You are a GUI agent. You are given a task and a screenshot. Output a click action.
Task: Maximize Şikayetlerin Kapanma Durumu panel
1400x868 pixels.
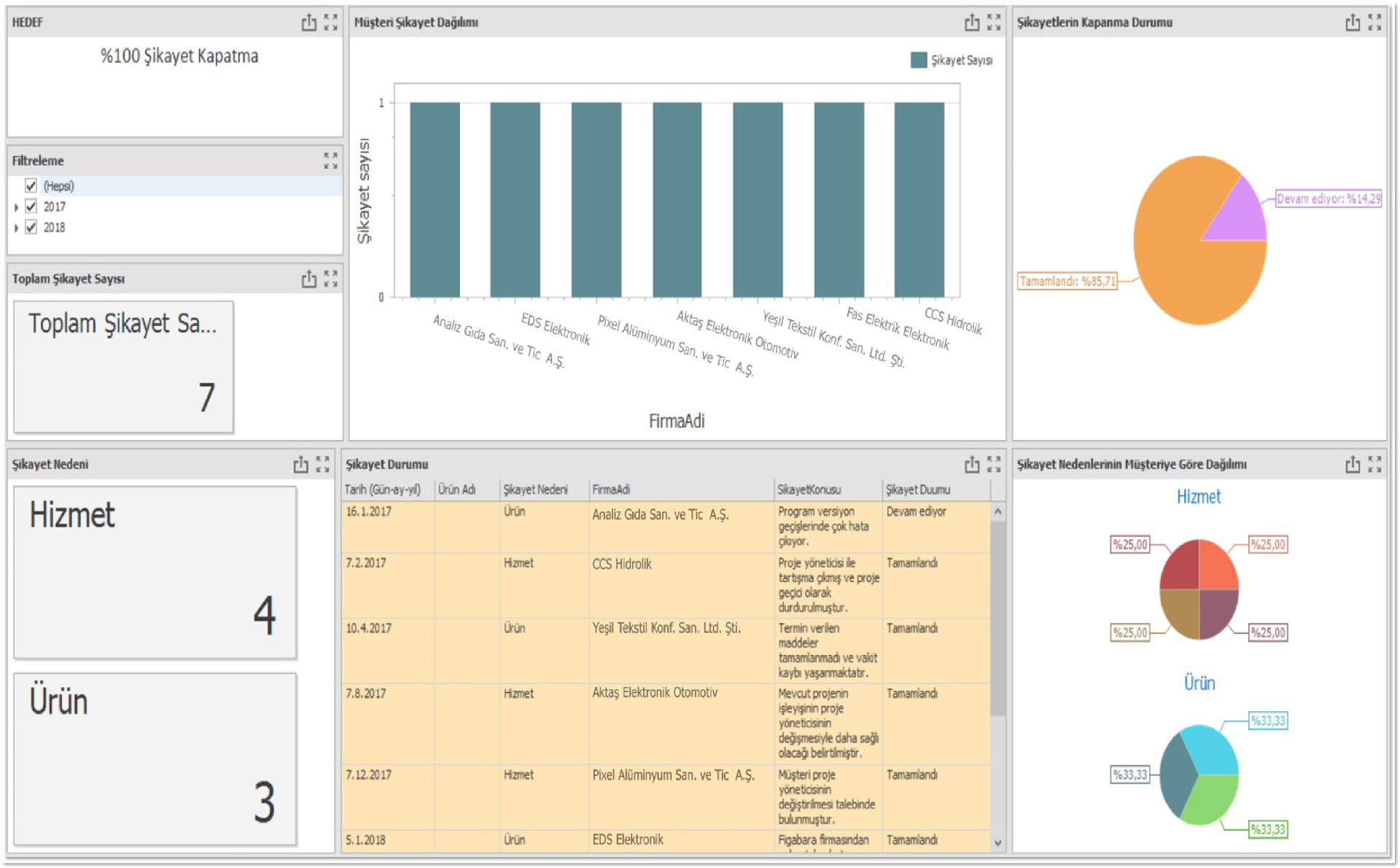click(1374, 23)
